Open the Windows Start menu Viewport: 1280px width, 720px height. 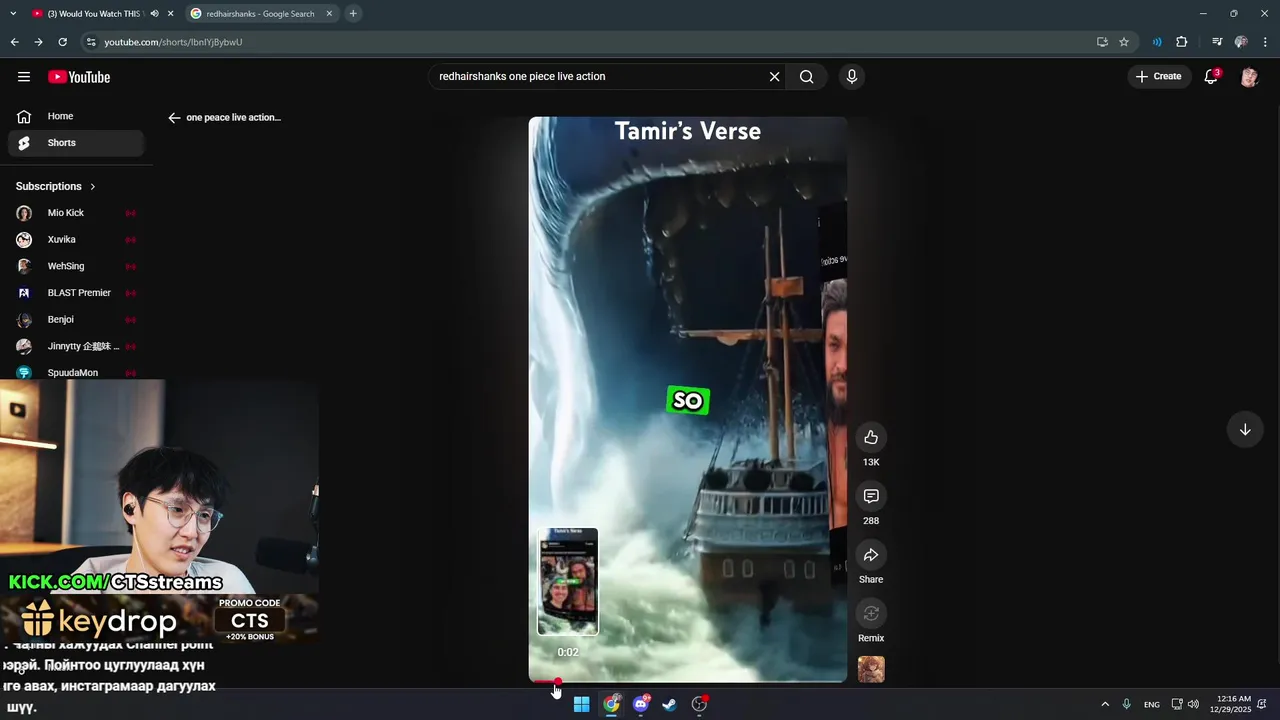click(x=581, y=704)
